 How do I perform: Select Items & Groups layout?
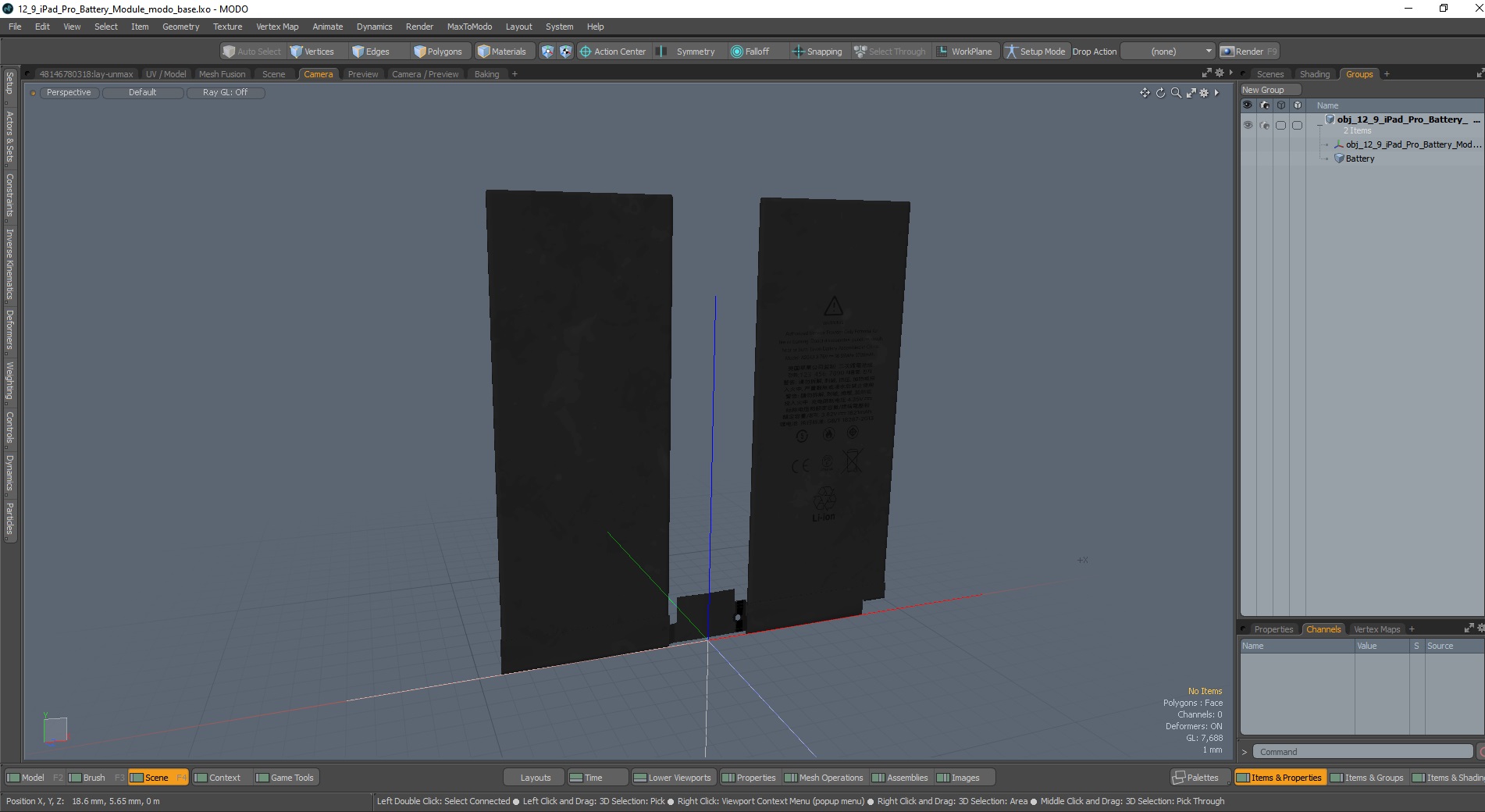tap(1367, 778)
